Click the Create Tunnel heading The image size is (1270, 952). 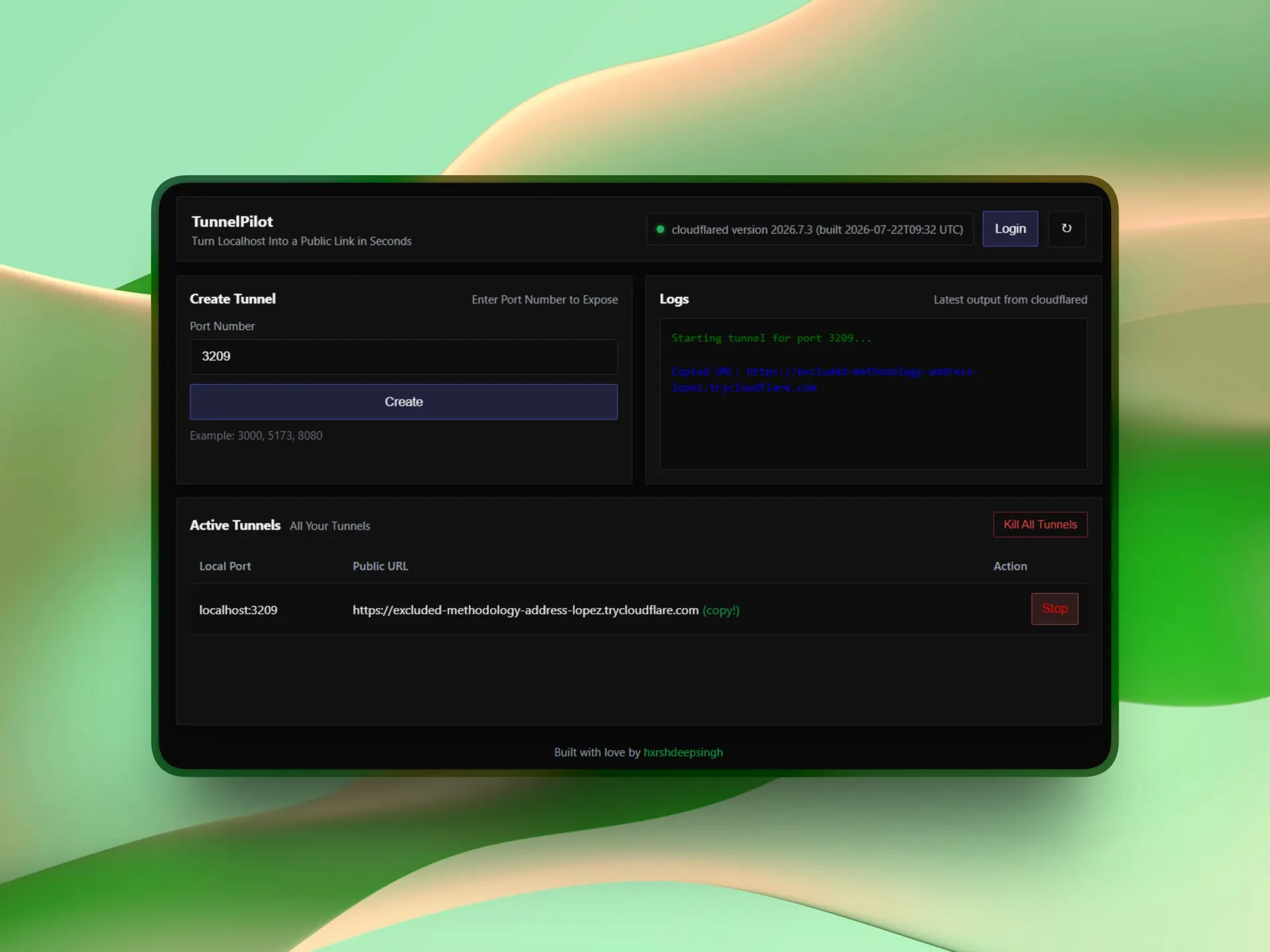pyautogui.click(x=233, y=299)
